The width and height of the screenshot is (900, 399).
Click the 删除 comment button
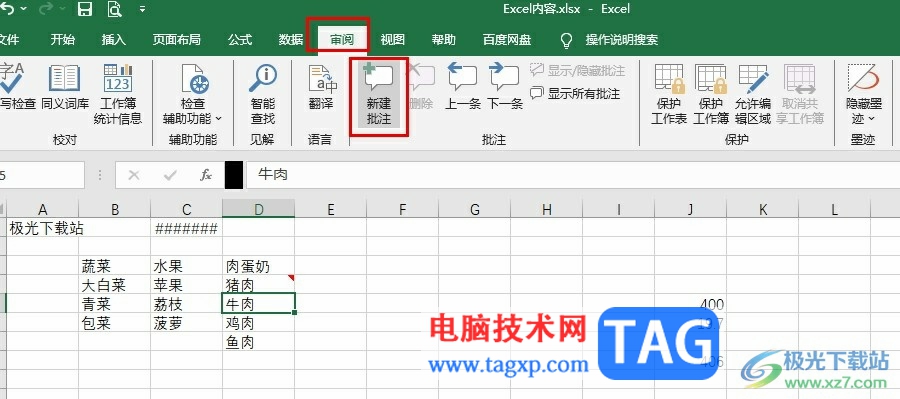coord(422,87)
